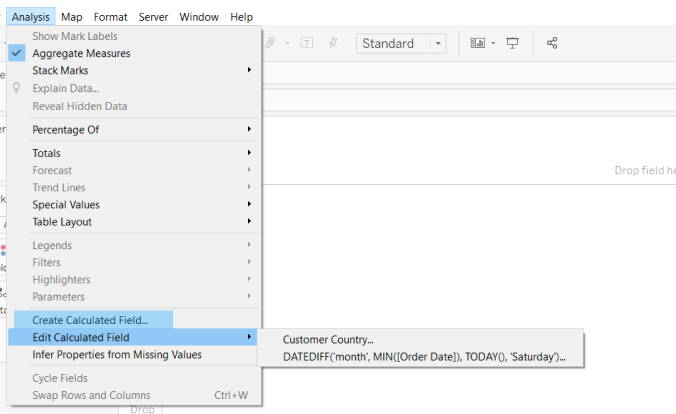Click the Parameters menu entry
The image size is (676, 414).
point(134,297)
